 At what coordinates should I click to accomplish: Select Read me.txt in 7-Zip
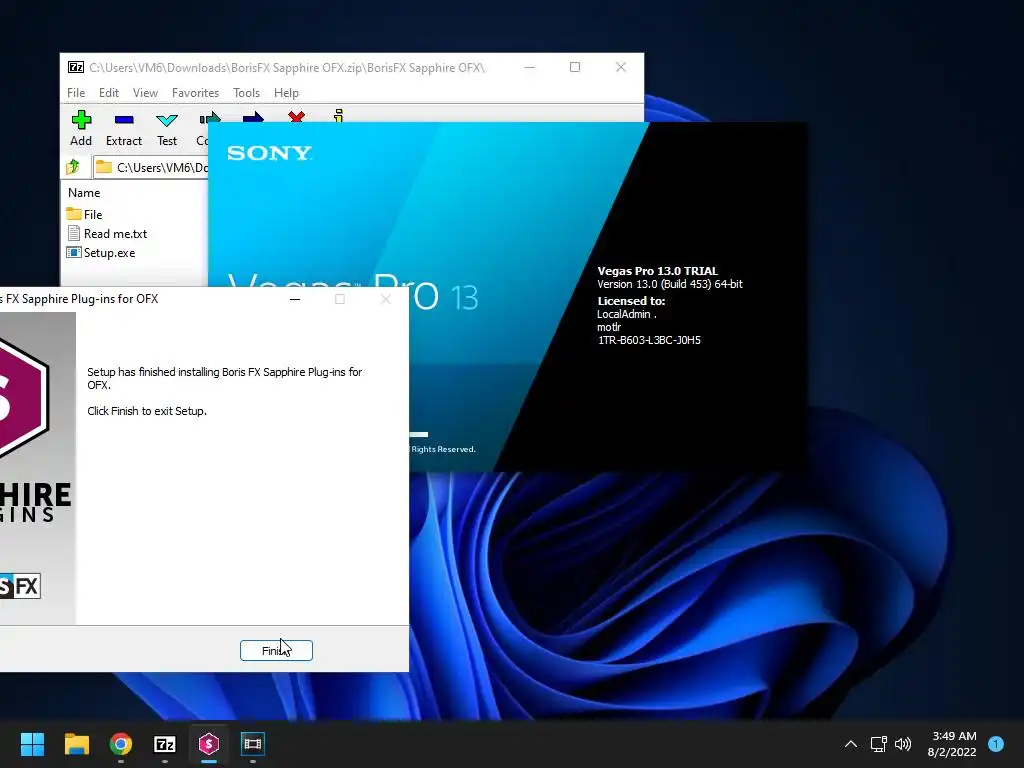click(107, 233)
